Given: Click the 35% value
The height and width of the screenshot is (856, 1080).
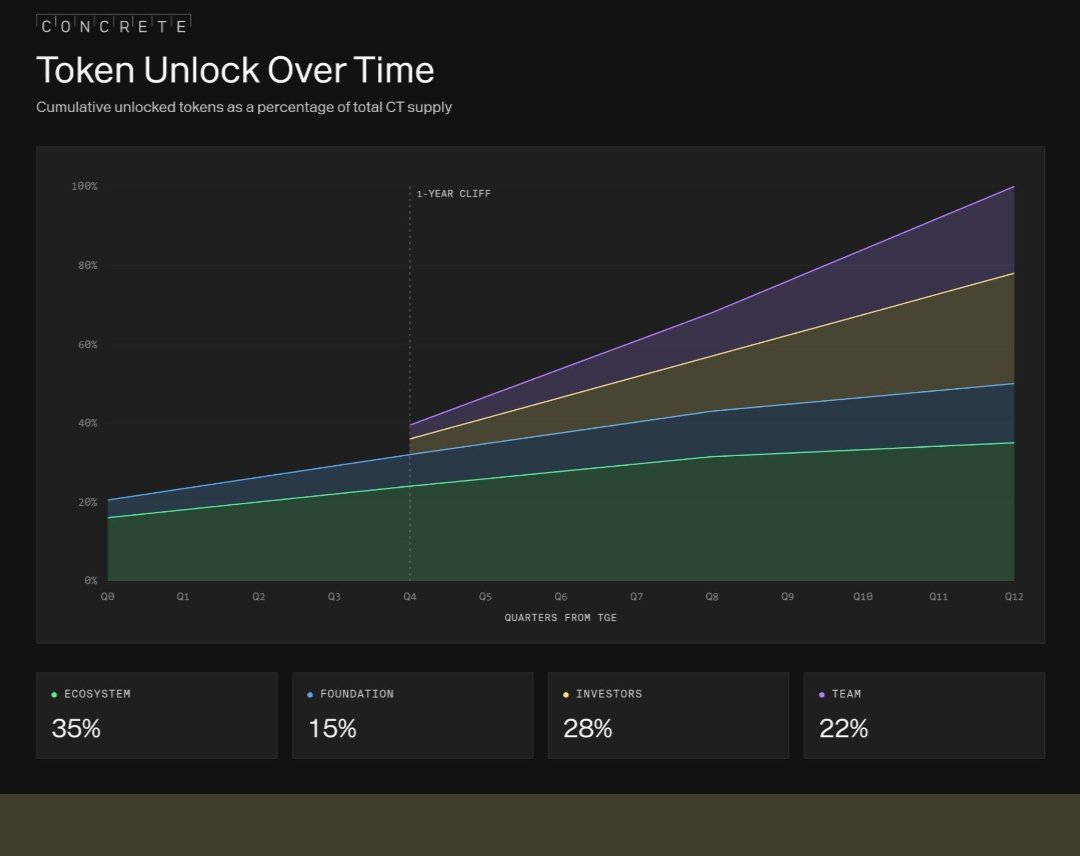Looking at the screenshot, I should coord(76,729).
